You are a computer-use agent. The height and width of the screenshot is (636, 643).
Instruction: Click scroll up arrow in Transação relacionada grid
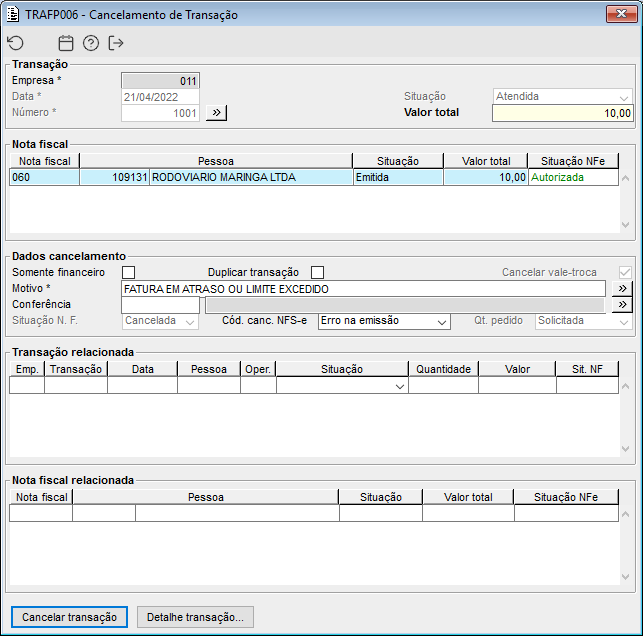coord(625,386)
